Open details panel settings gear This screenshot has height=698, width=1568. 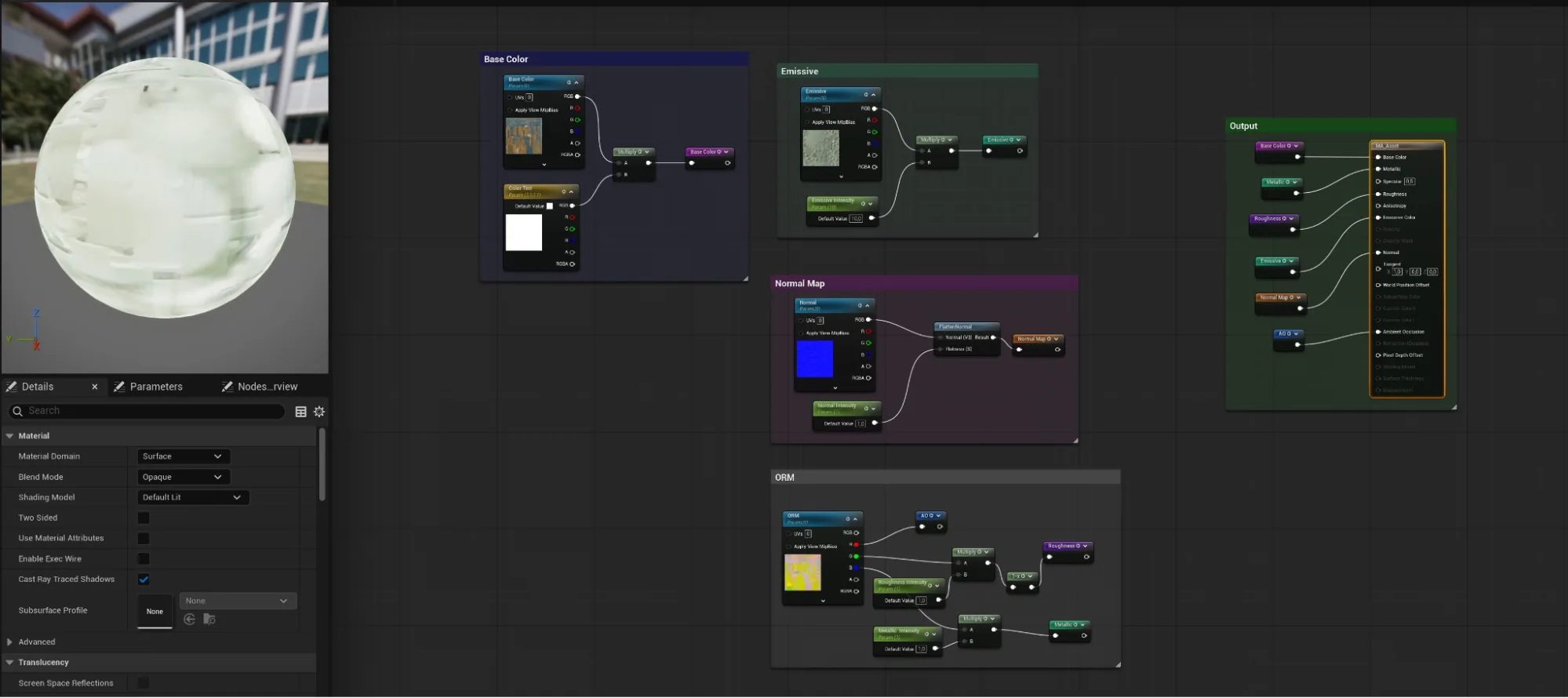tap(319, 412)
